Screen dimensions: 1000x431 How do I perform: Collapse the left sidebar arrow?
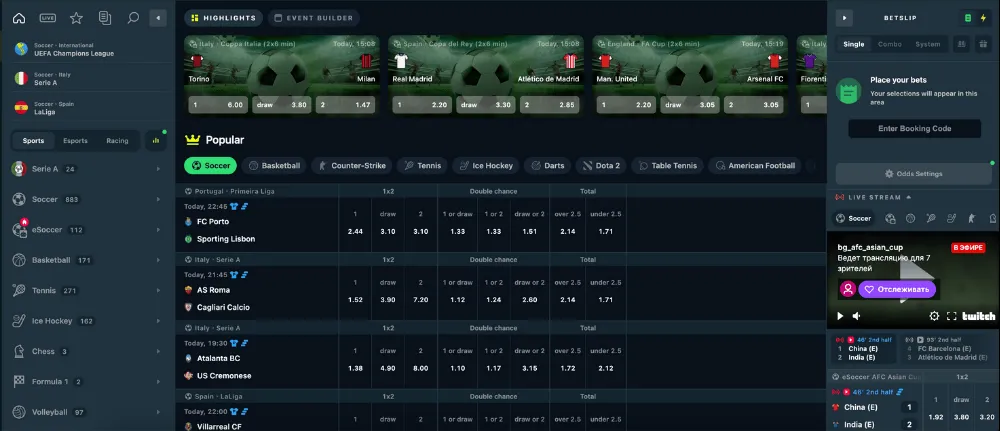click(x=157, y=18)
